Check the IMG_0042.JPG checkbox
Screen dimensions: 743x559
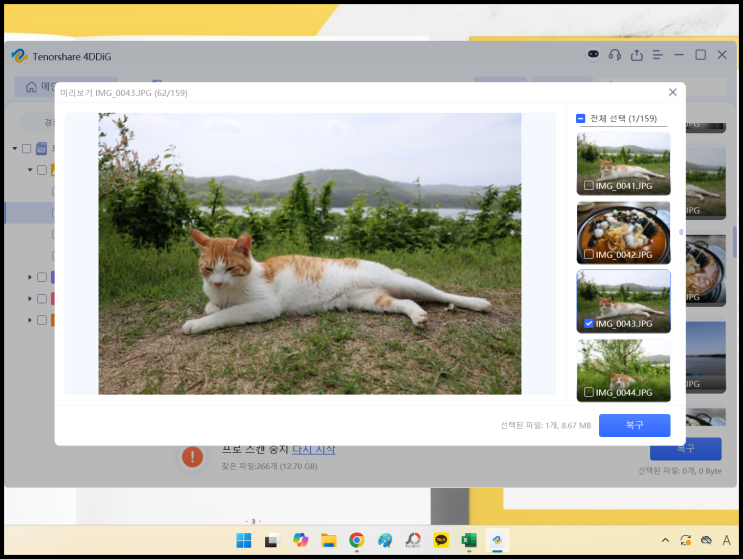589,254
